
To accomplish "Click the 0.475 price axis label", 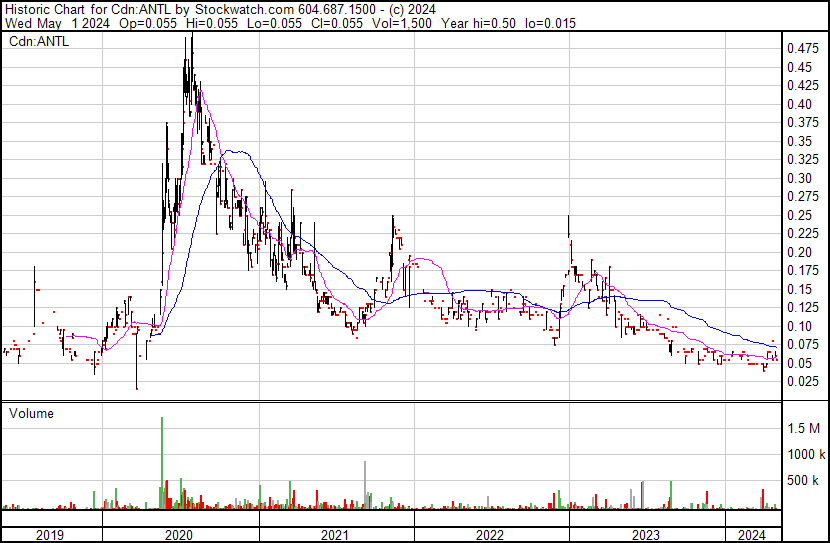I will pos(800,48).
